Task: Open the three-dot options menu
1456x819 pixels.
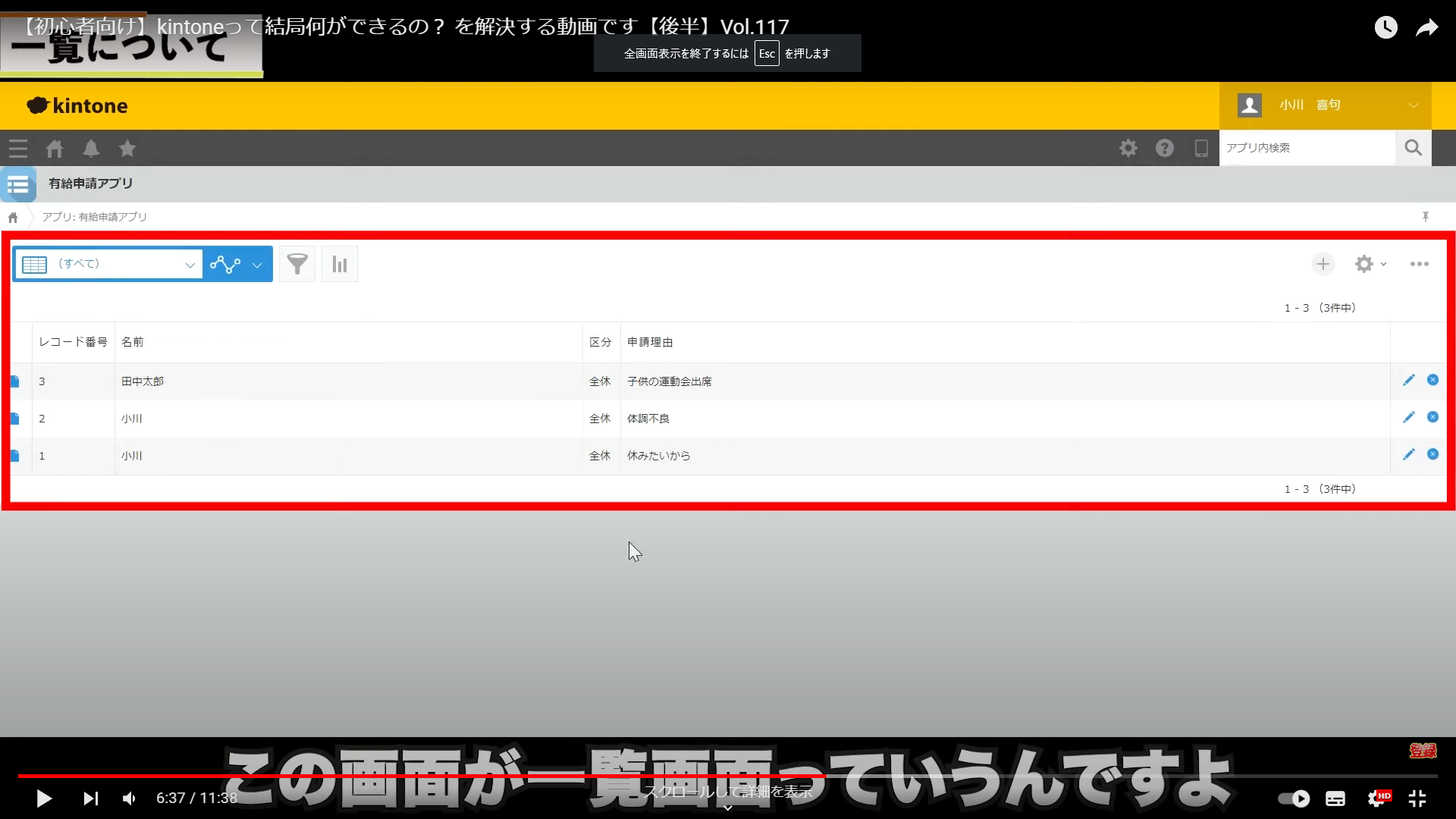Action: (1419, 264)
